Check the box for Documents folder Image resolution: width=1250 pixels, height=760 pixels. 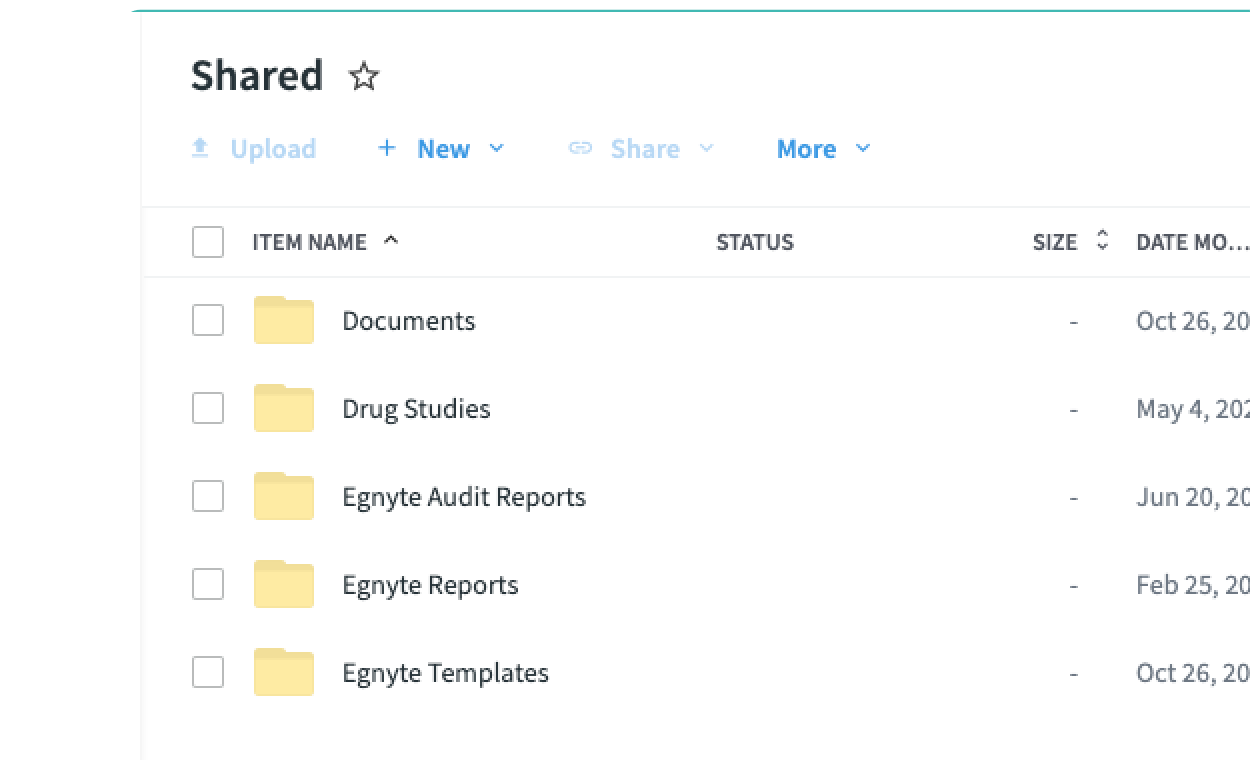click(208, 321)
